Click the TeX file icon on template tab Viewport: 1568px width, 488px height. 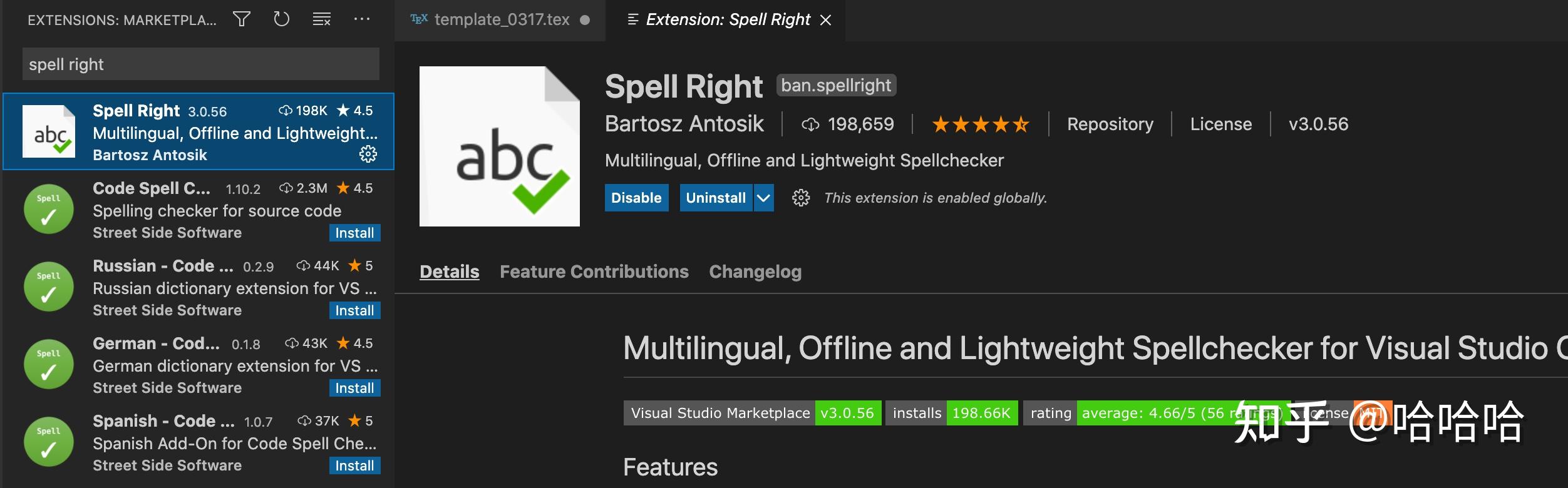coord(419,19)
